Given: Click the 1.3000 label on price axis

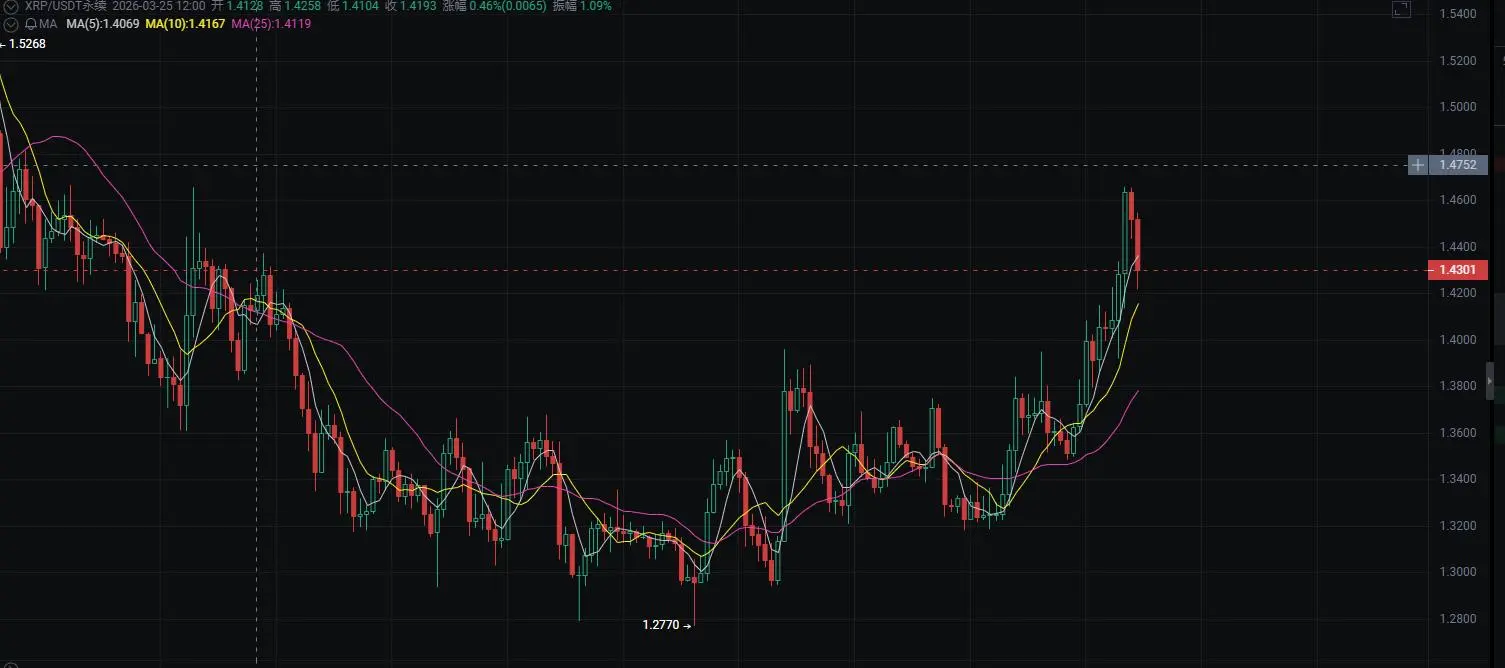Looking at the screenshot, I should click(1457, 572).
